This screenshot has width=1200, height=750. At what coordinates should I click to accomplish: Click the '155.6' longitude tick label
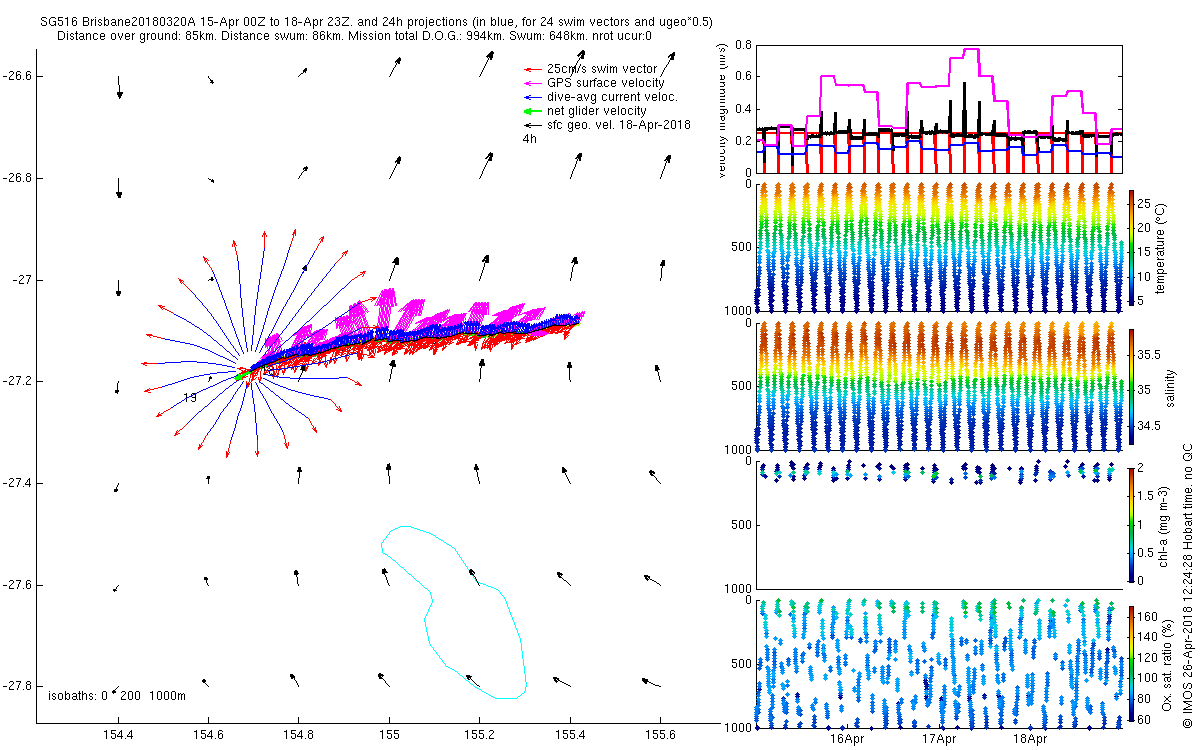[x=660, y=735]
